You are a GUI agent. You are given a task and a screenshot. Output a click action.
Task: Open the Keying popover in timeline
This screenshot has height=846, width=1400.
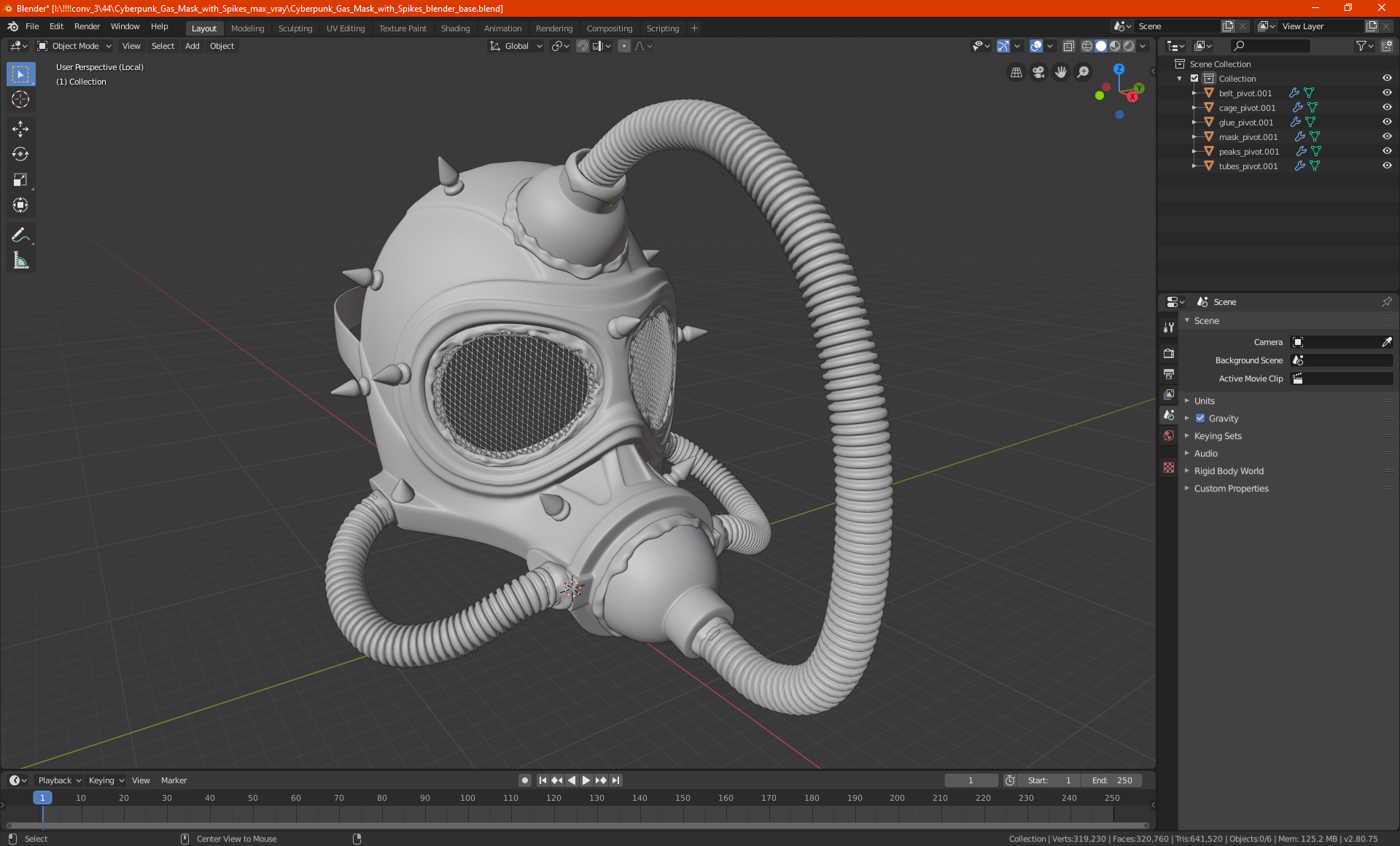(x=106, y=780)
